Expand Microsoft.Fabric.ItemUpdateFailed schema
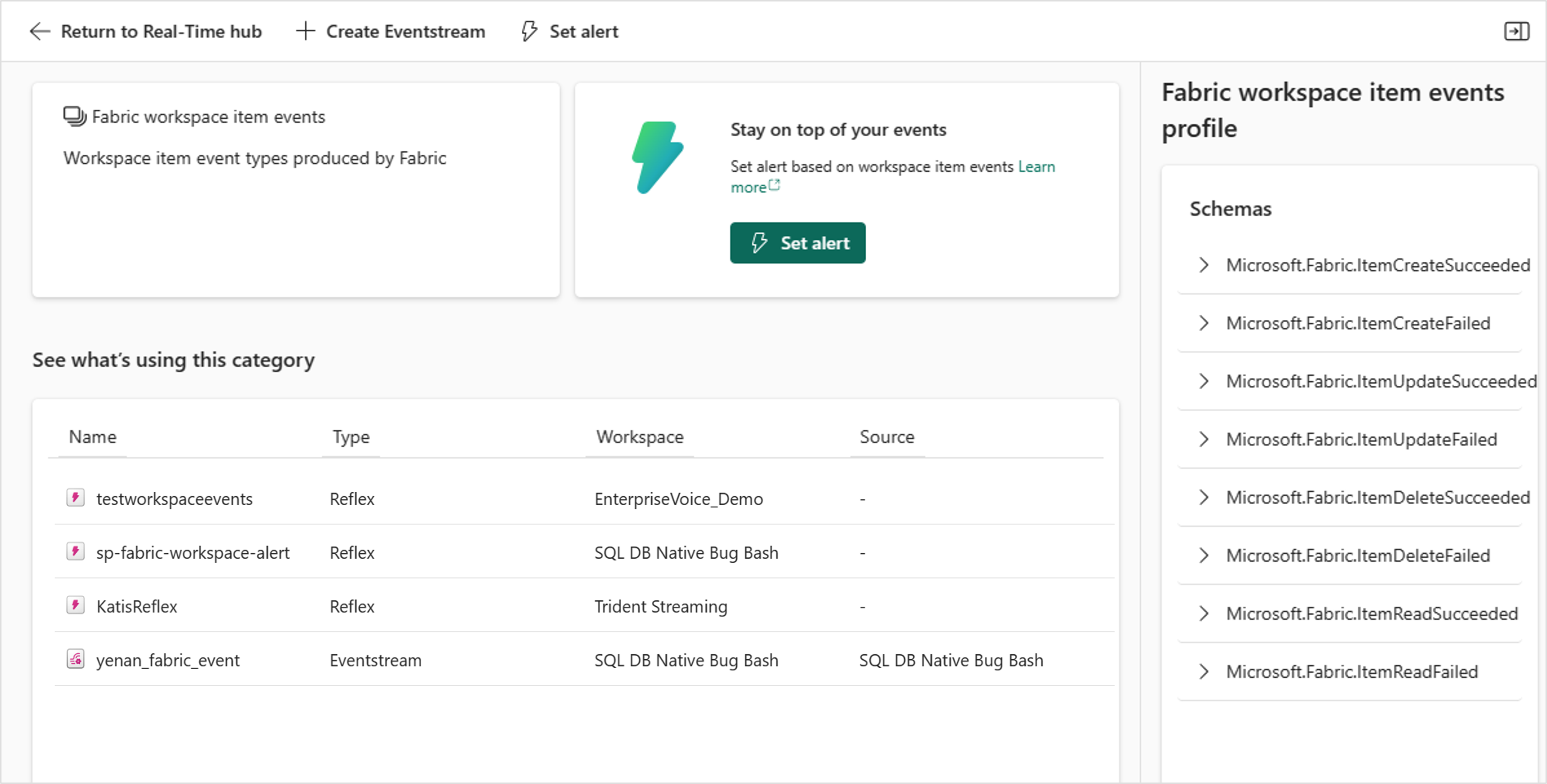This screenshot has height=784, width=1547. click(1203, 440)
